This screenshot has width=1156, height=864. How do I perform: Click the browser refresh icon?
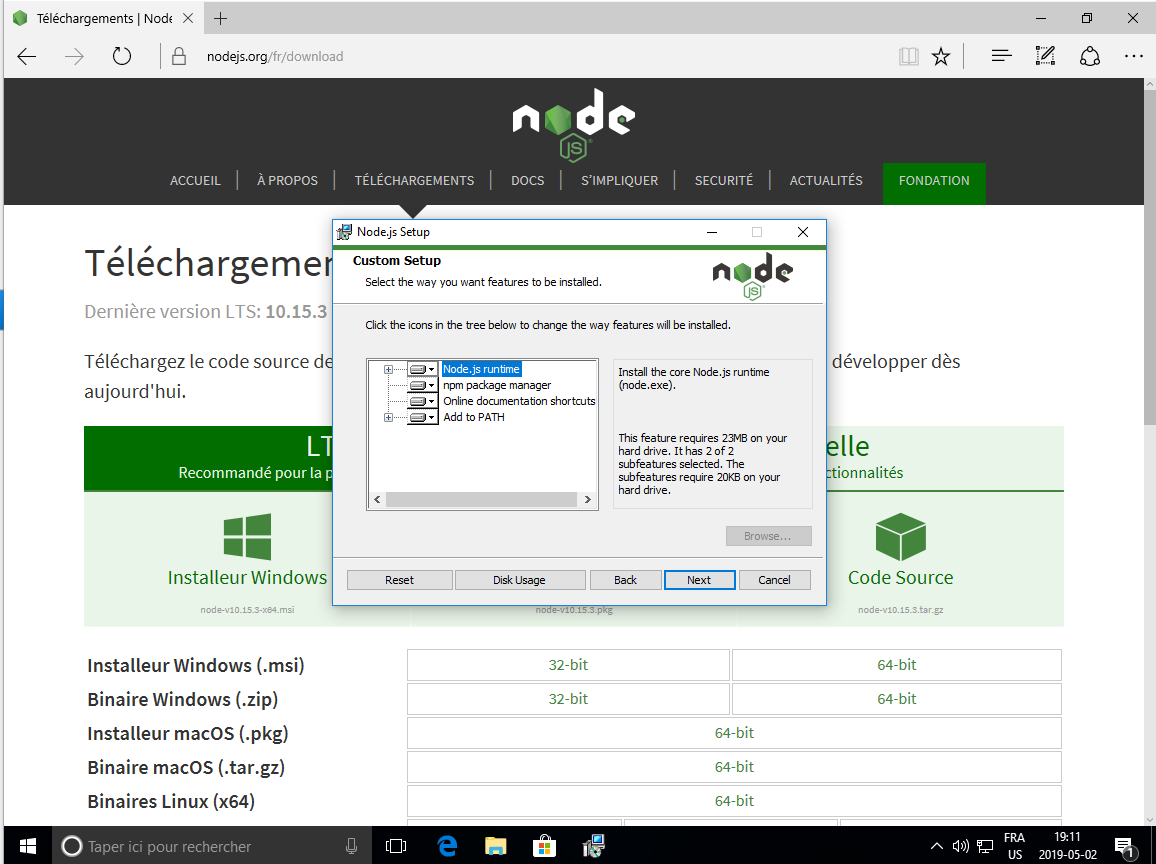[x=122, y=56]
